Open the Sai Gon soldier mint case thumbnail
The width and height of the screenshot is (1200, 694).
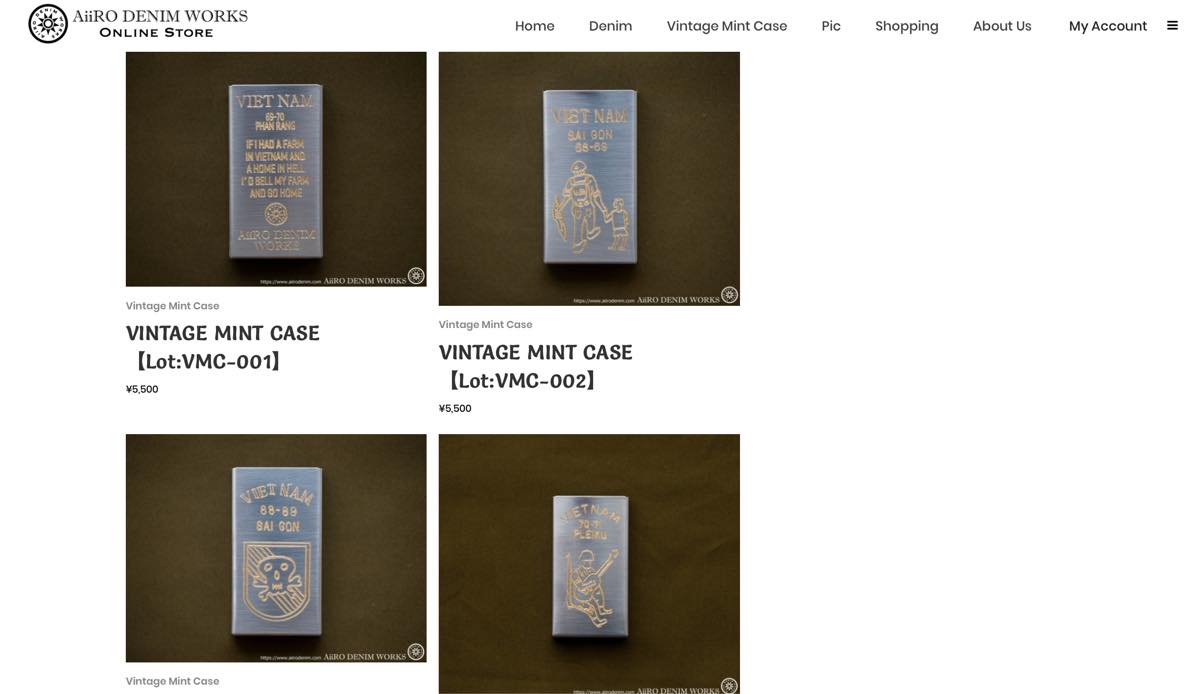[589, 179]
